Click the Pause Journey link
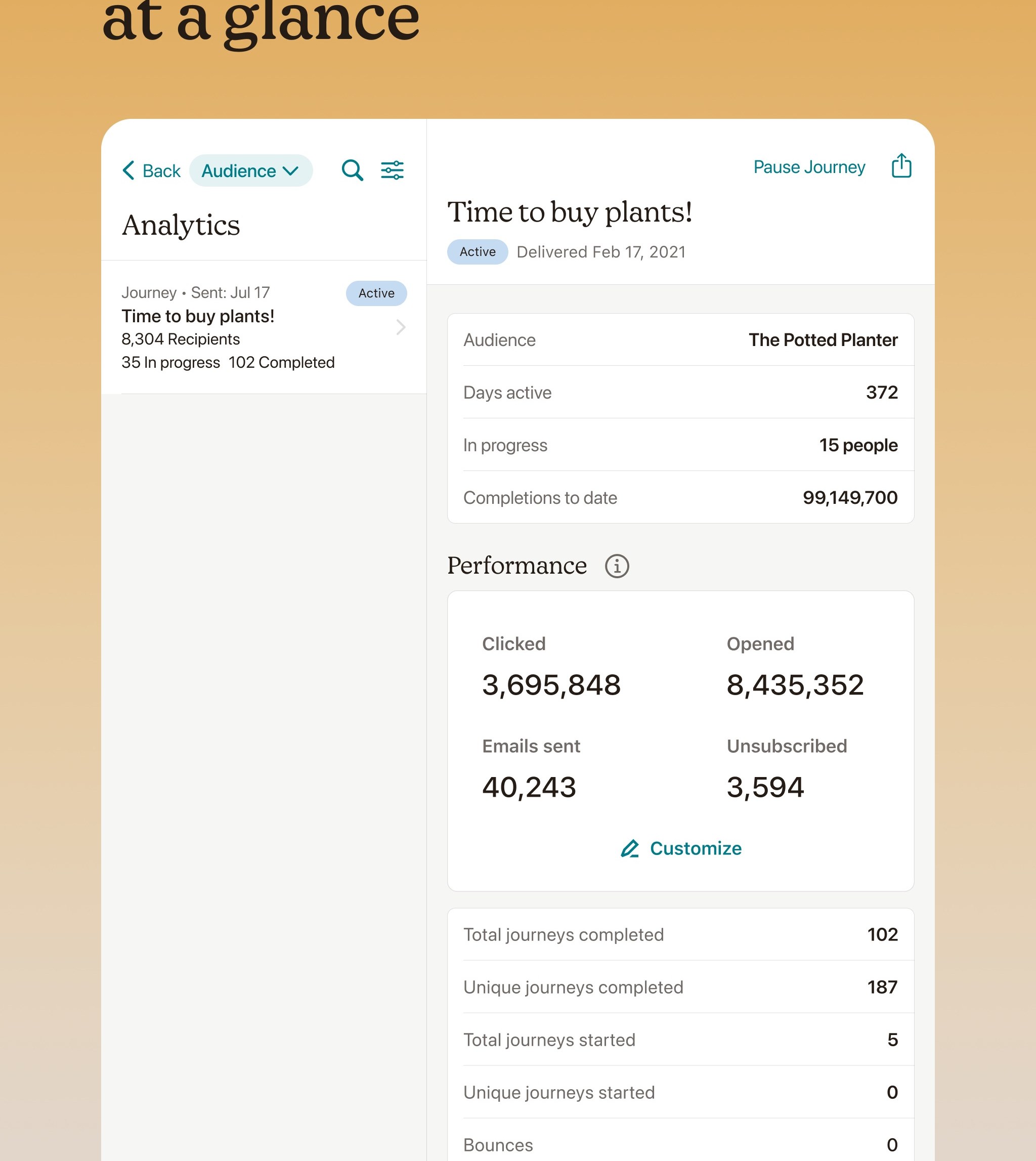The height and width of the screenshot is (1161, 1036). tap(809, 167)
